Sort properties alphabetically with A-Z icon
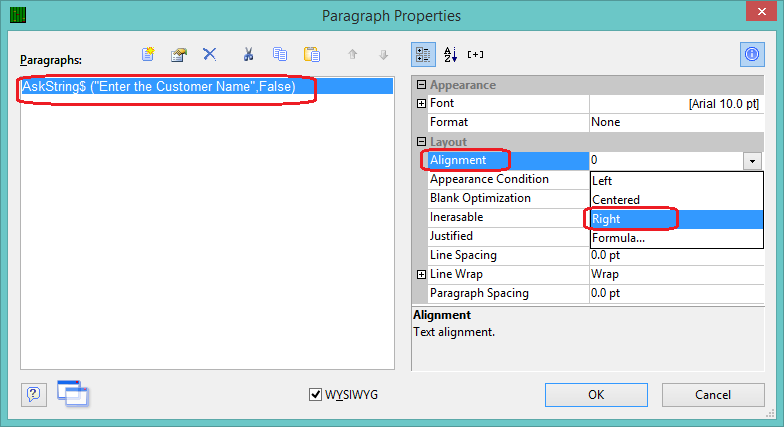Screen dimensions: 784x427 [x=450, y=54]
